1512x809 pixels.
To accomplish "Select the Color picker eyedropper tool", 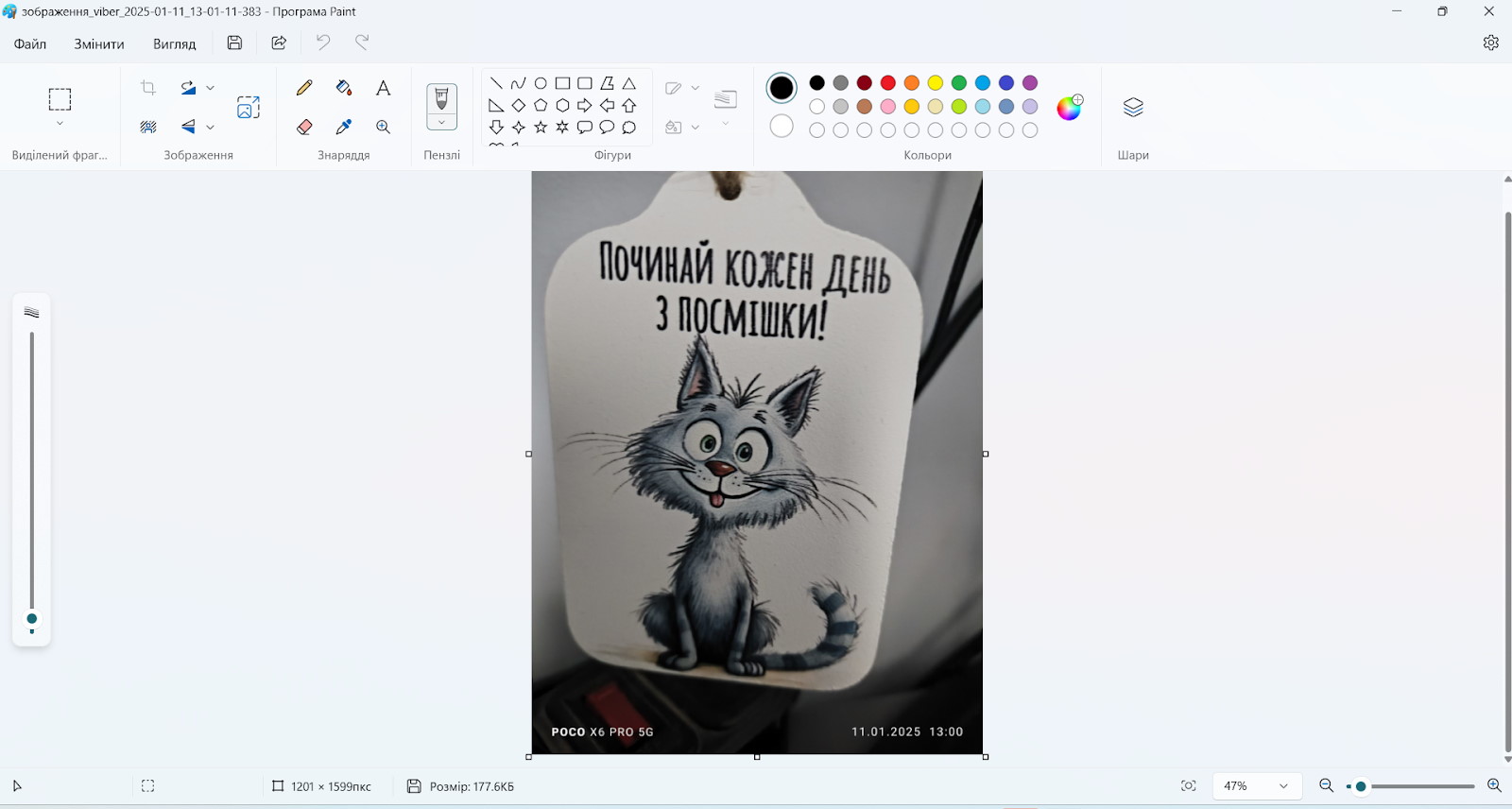I will tap(344, 127).
